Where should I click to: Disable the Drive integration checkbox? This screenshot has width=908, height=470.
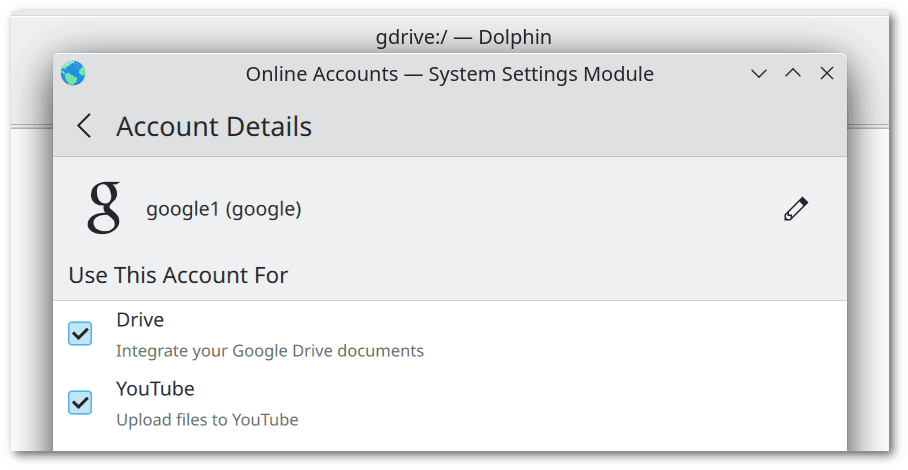[x=80, y=334]
